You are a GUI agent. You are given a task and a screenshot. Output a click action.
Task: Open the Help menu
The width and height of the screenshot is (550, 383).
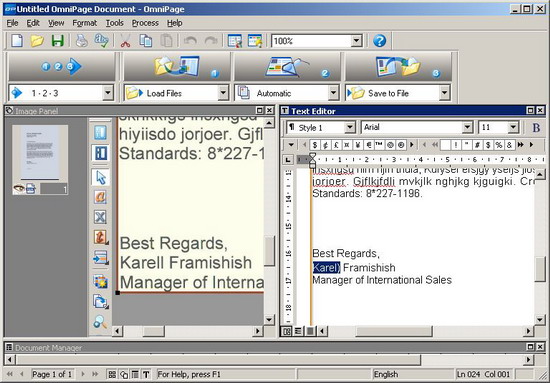tap(174, 23)
